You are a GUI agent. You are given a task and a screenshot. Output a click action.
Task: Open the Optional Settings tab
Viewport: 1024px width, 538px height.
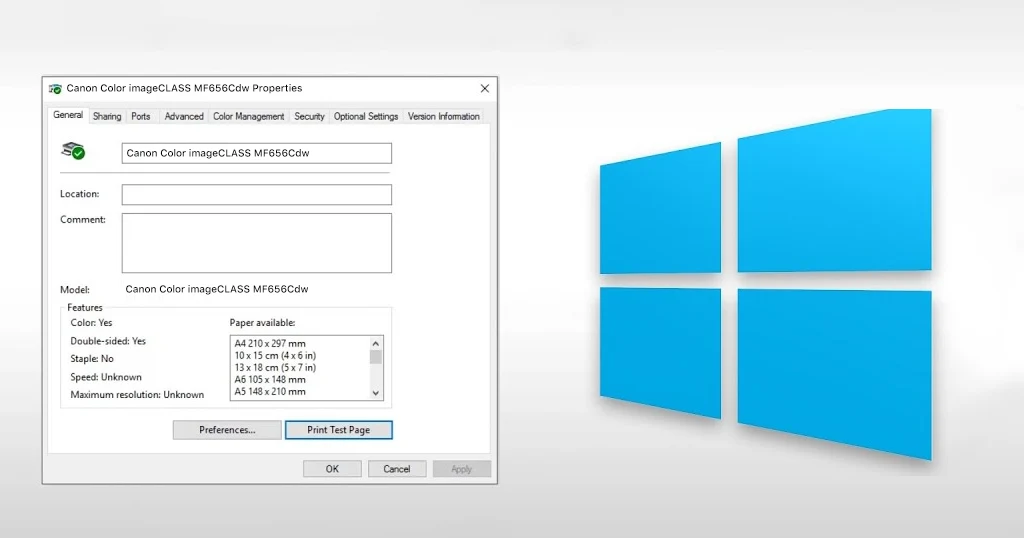pos(366,116)
